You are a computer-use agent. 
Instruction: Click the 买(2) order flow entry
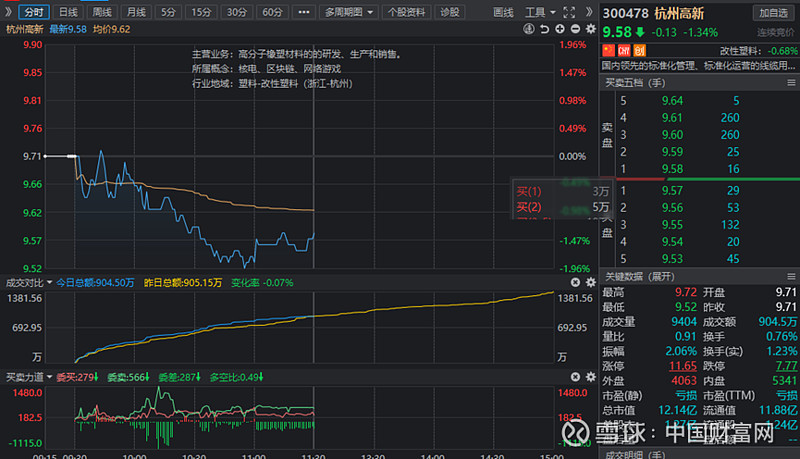point(529,207)
